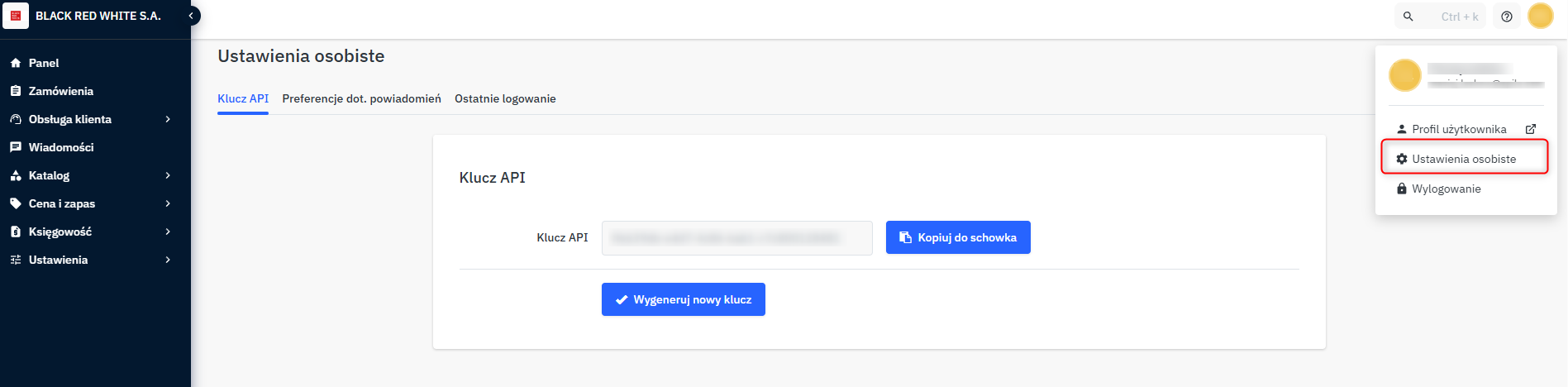
Task: Expand the Obsługa klienta submenu
Action: [168, 119]
